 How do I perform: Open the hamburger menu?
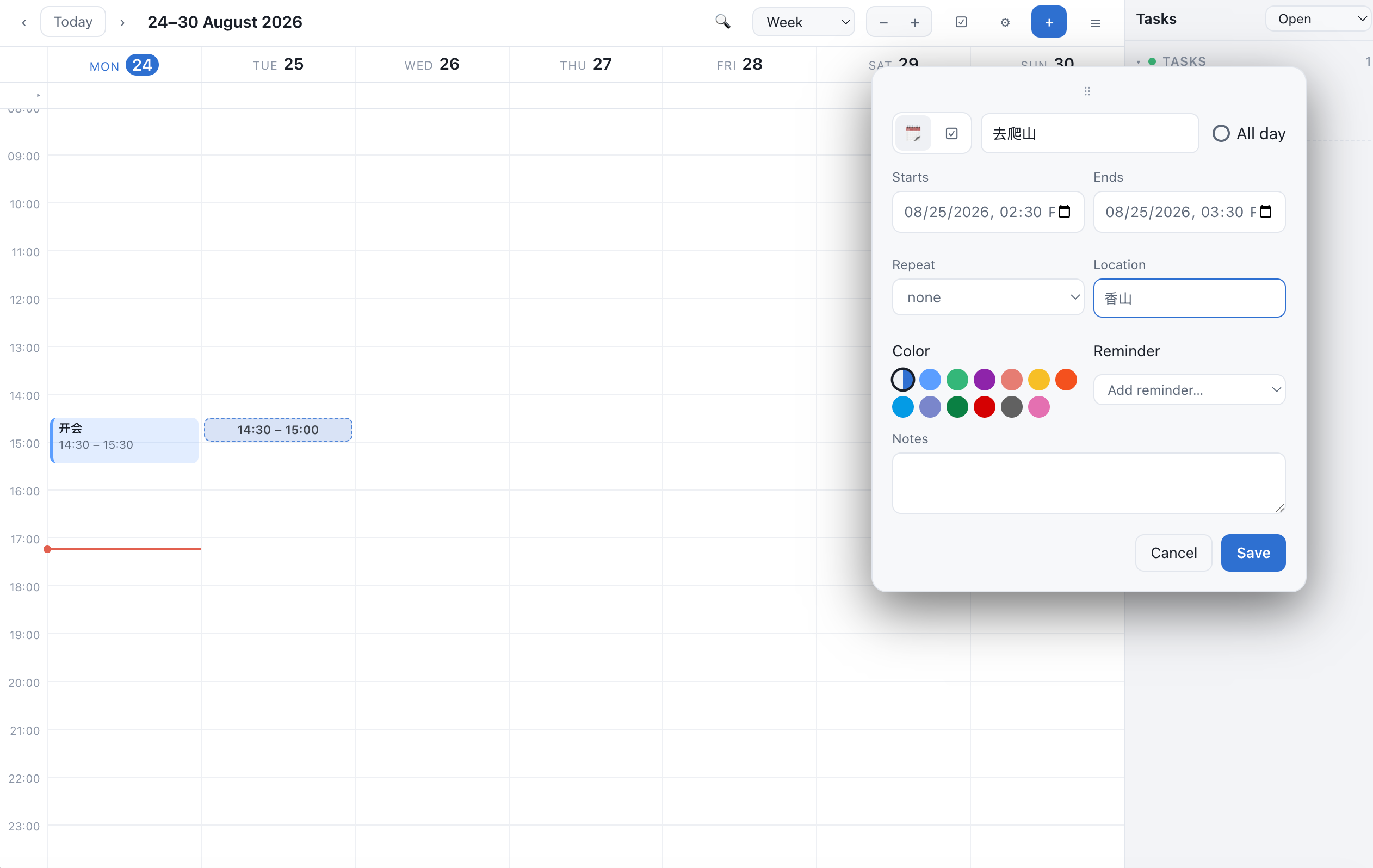click(x=1094, y=23)
